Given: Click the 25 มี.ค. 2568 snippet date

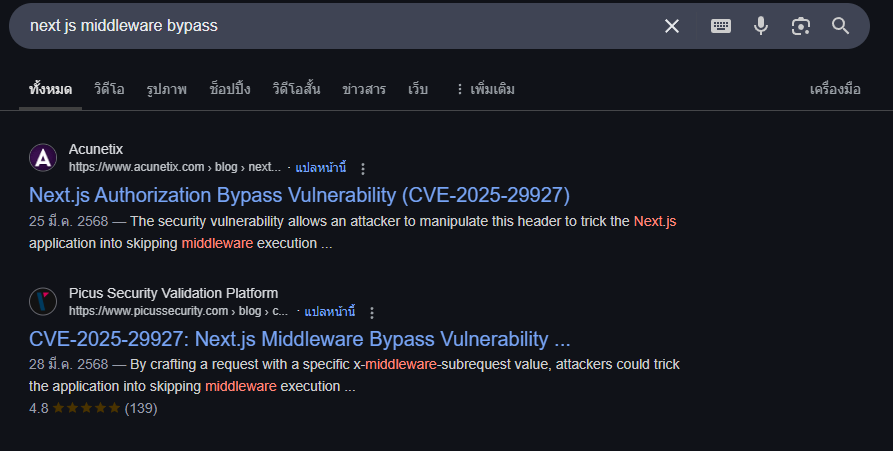Looking at the screenshot, I should click(x=68, y=222).
